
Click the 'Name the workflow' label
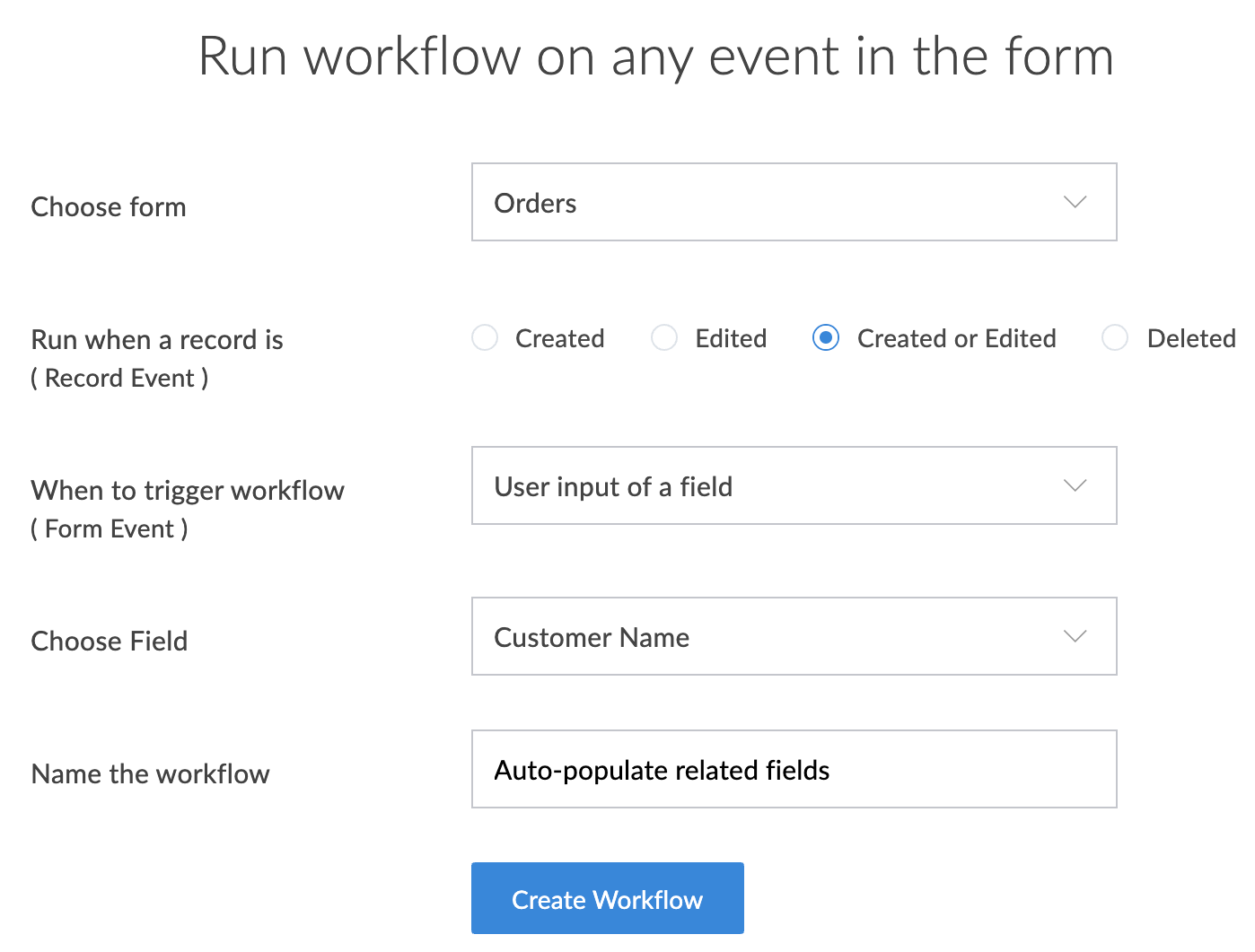(151, 774)
